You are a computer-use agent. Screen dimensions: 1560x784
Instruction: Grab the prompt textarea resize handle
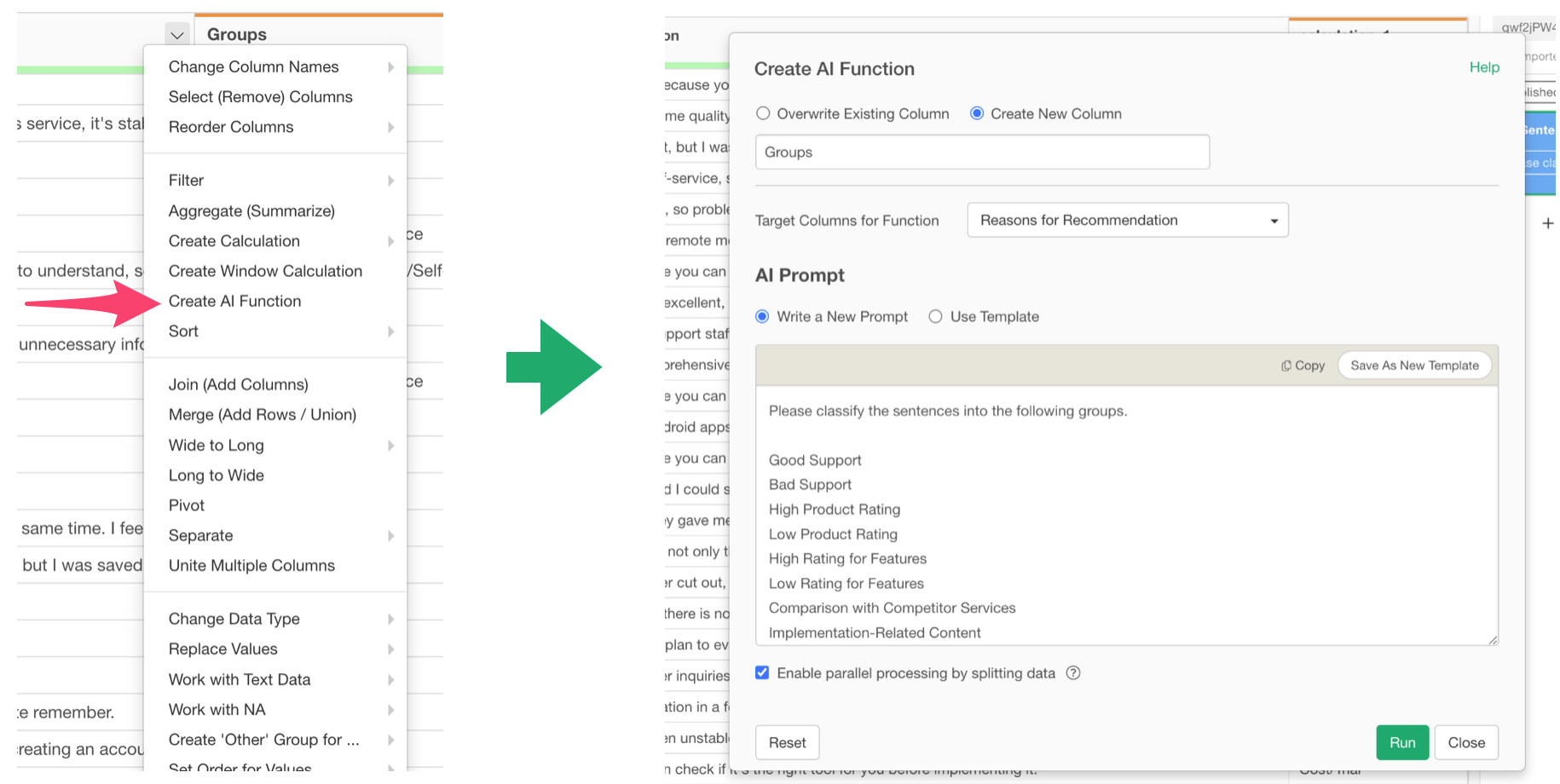click(1493, 640)
